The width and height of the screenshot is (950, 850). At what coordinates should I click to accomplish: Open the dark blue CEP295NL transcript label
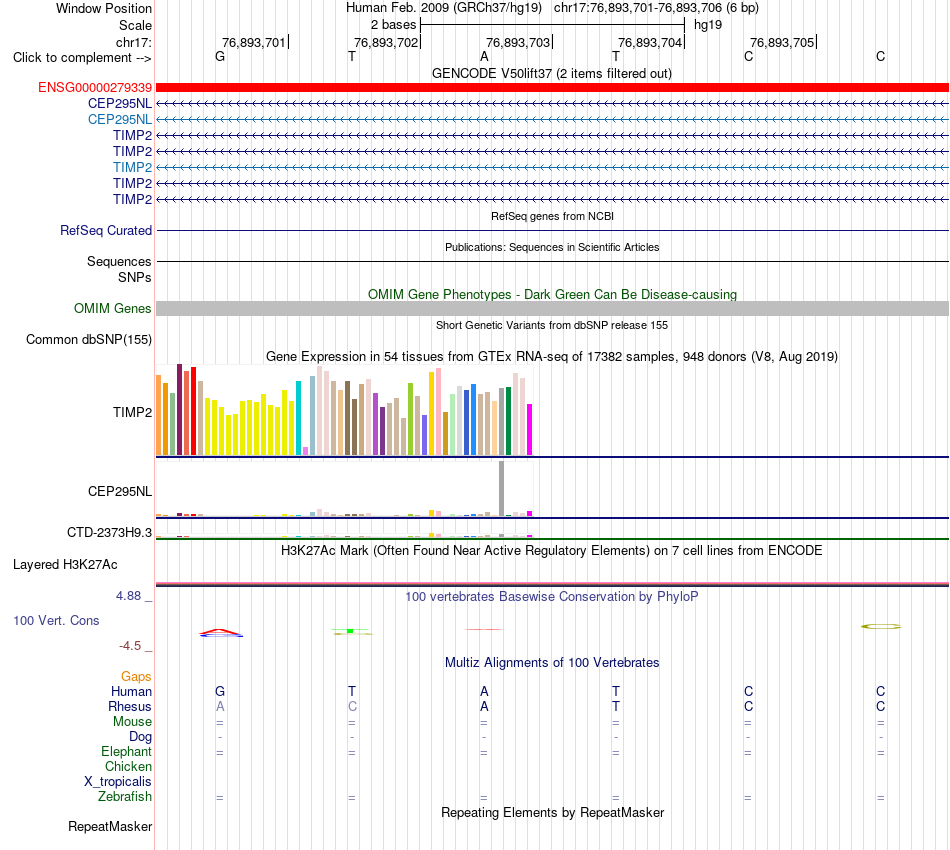point(120,104)
